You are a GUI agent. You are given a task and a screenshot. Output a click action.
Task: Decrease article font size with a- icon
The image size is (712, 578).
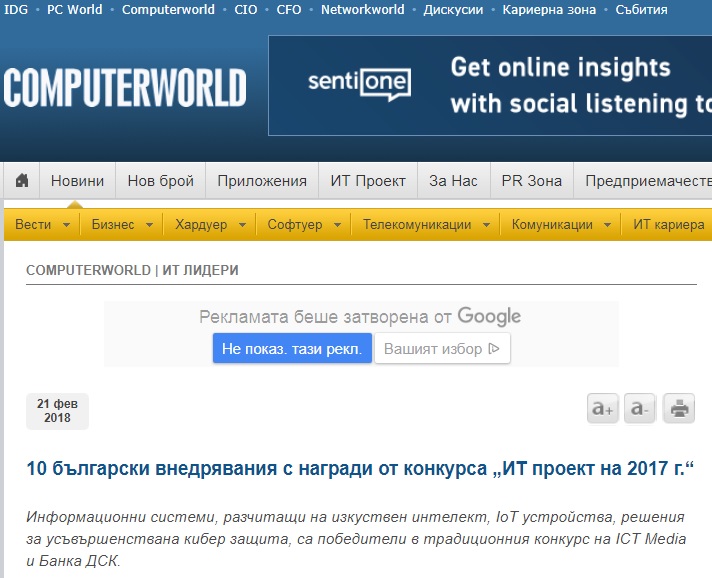tap(640, 408)
